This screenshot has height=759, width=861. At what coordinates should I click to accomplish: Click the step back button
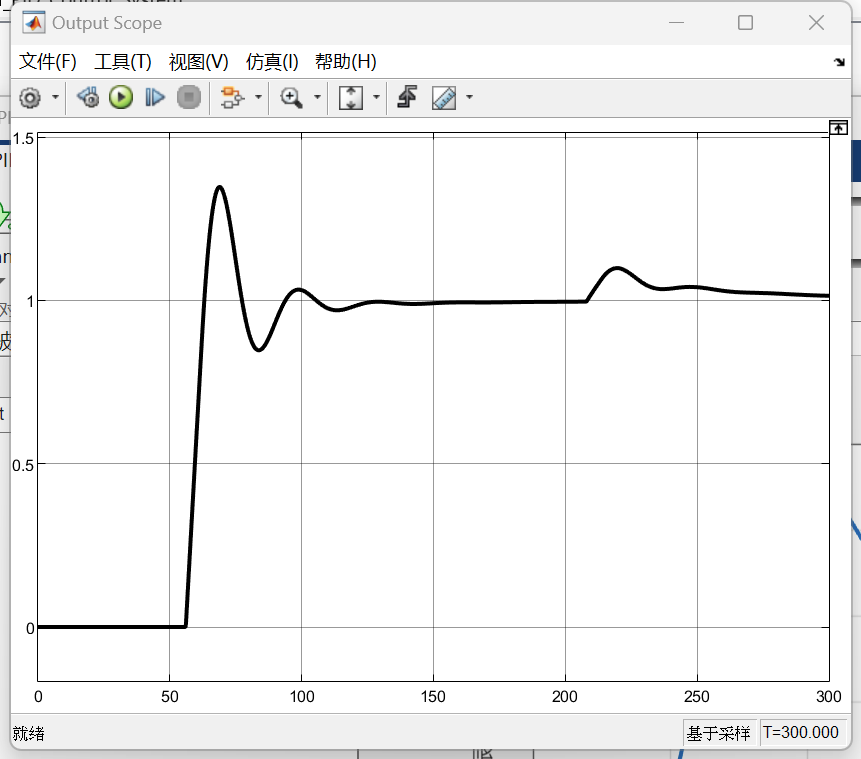point(89,97)
